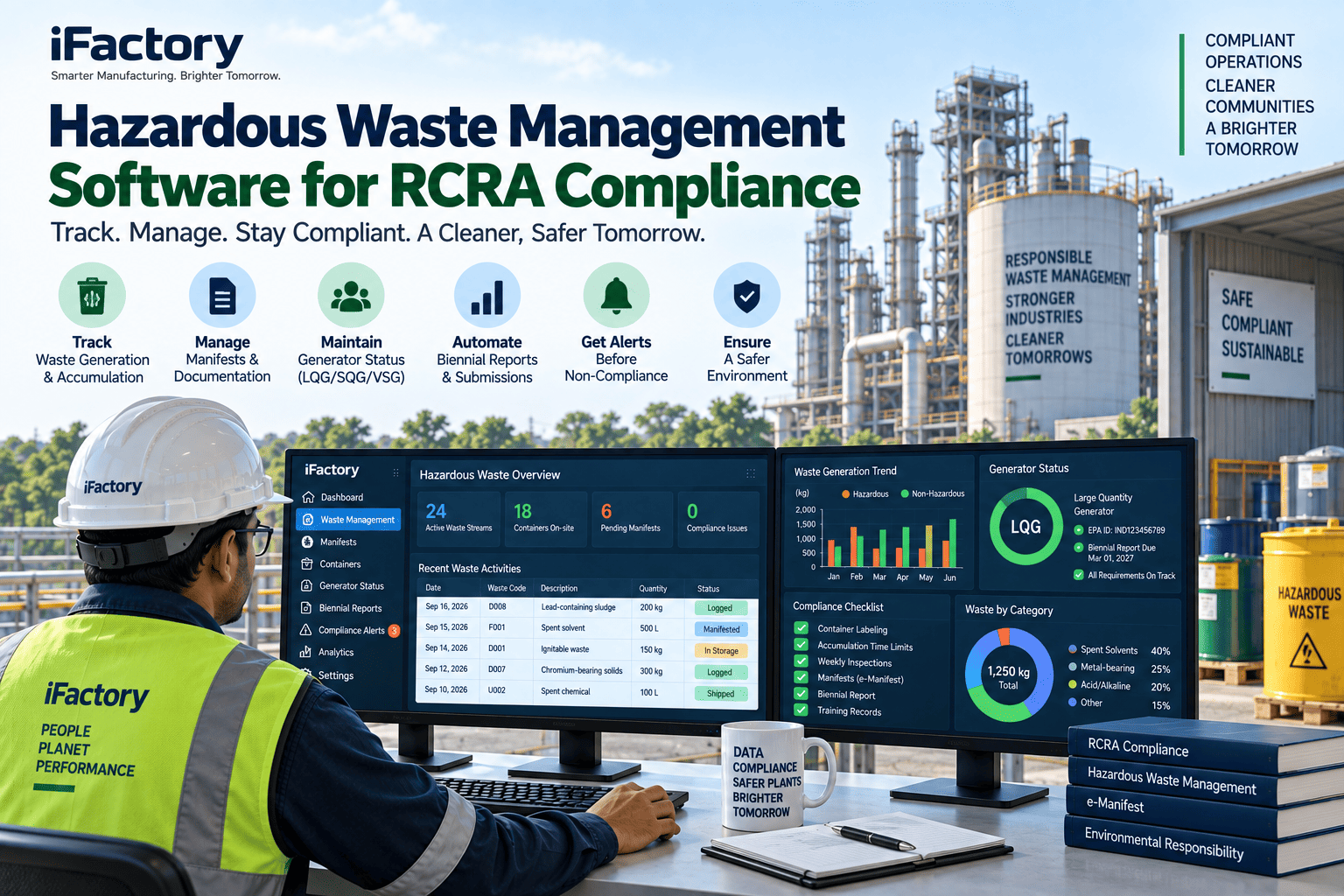Click the sidebar grip icon beside iFactory
1344x896 pixels.
point(395,472)
